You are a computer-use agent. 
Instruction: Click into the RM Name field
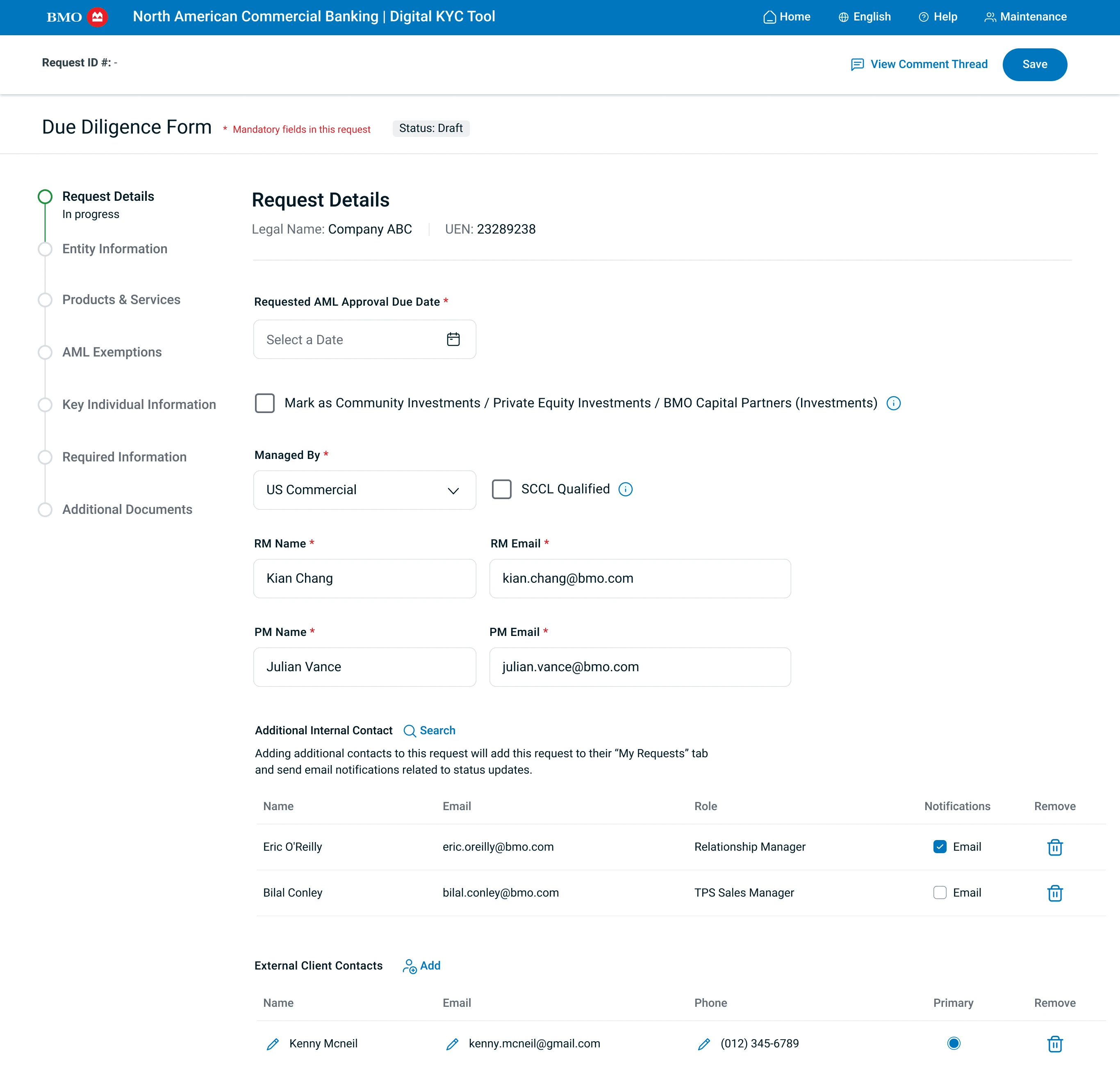(x=364, y=579)
